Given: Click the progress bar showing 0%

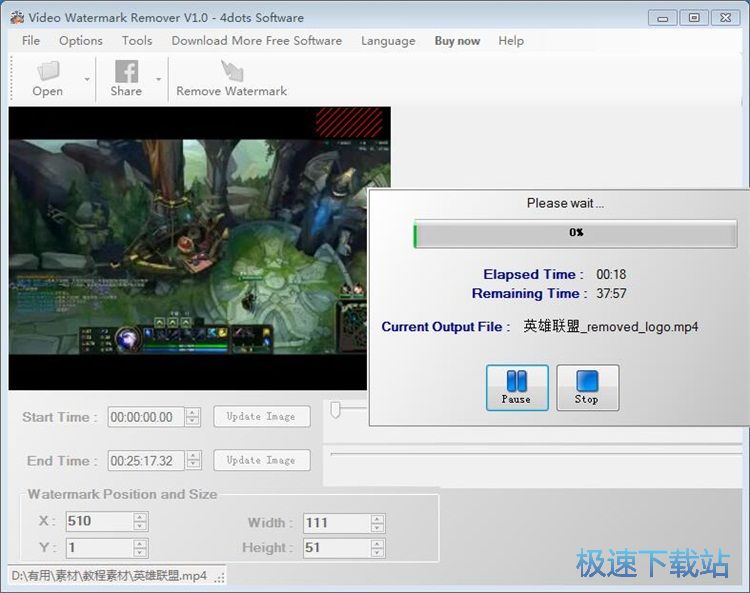Looking at the screenshot, I should (x=575, y=233).
